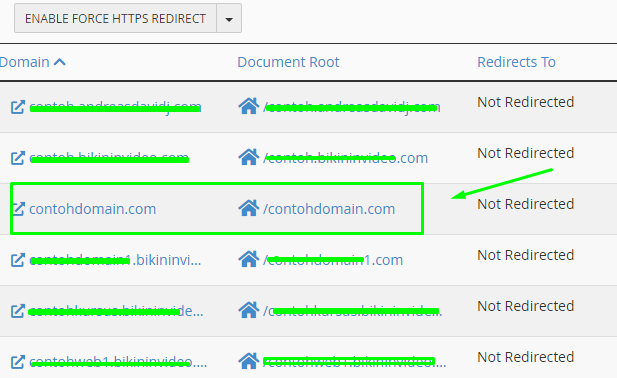Click the home icon beside /contohdomain.com
The image size is (617, 378).
(249, 208)
